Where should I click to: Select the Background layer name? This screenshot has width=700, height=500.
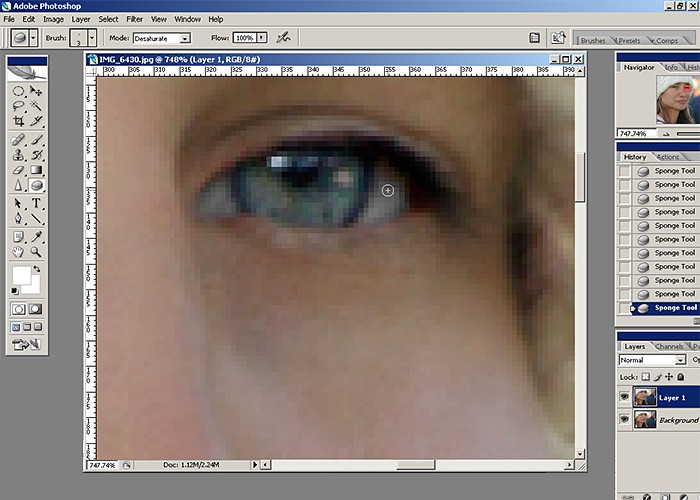click(679, 420)
